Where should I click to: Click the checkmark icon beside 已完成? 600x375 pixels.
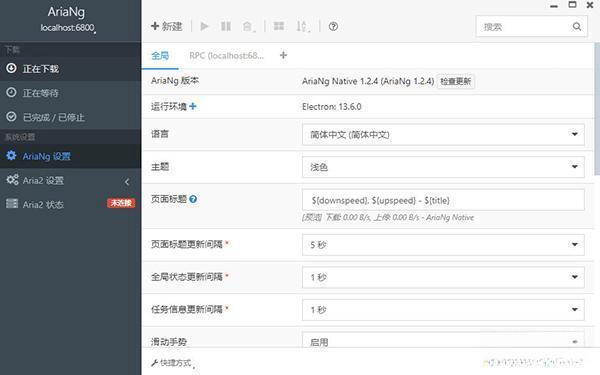coord(11,116)
